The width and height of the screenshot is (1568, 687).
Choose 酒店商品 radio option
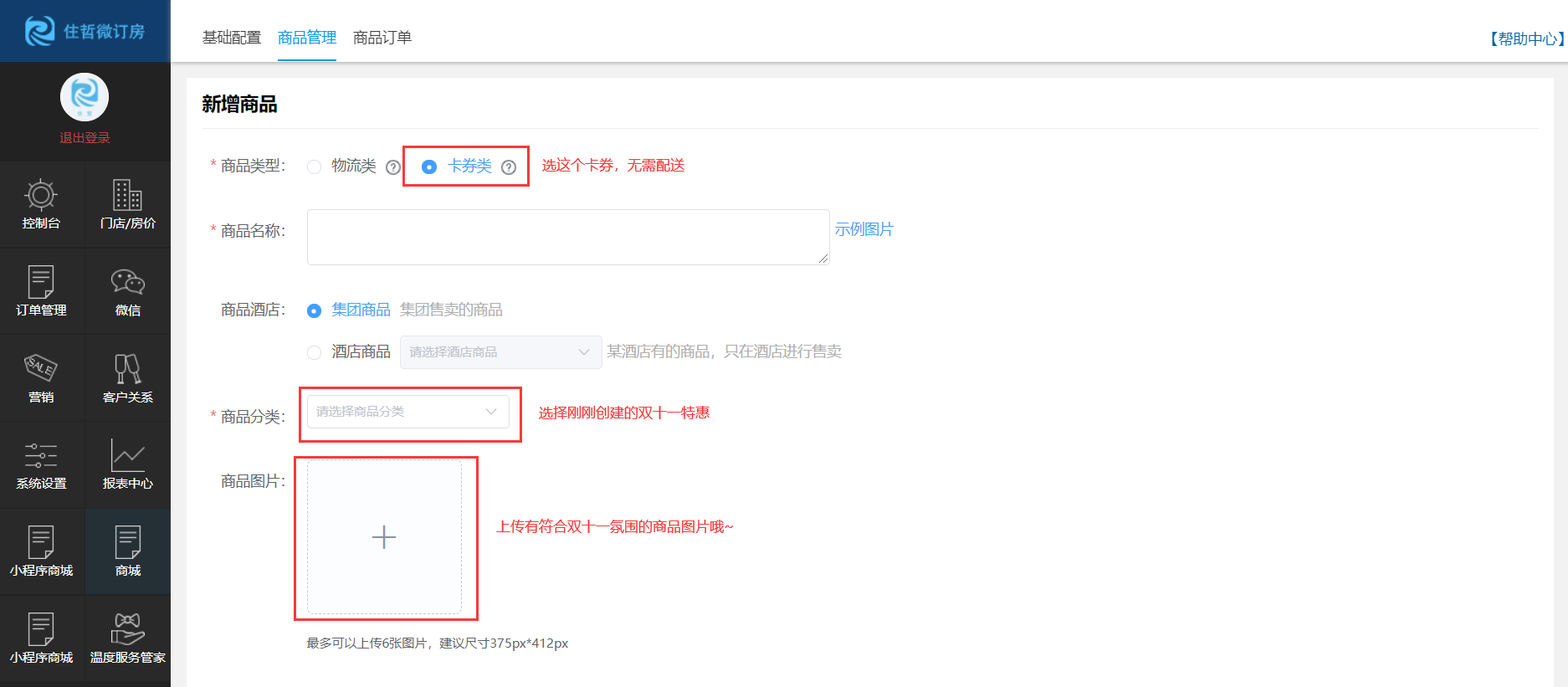pos(315,352)
